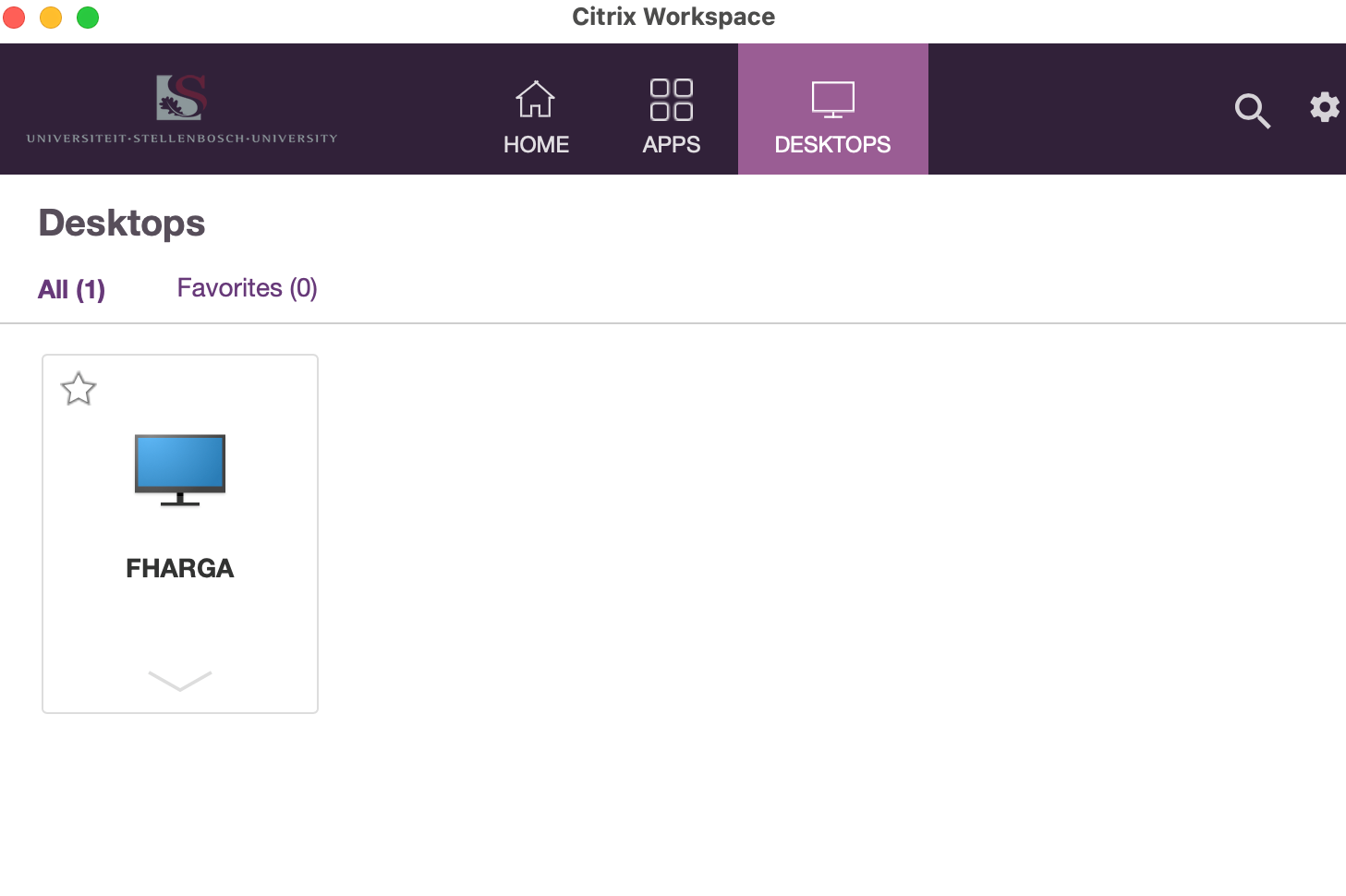Click the Citrix Workspace title bar text
The image size is (1346, 896).
click(673, 18)
